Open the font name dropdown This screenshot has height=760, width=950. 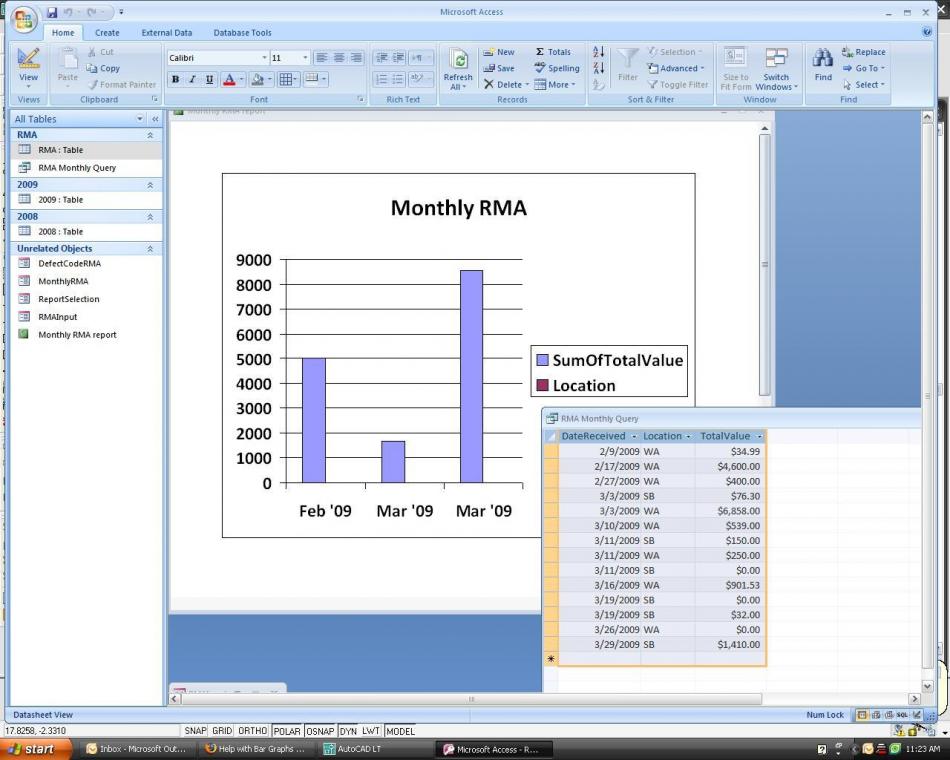[264, 58]
